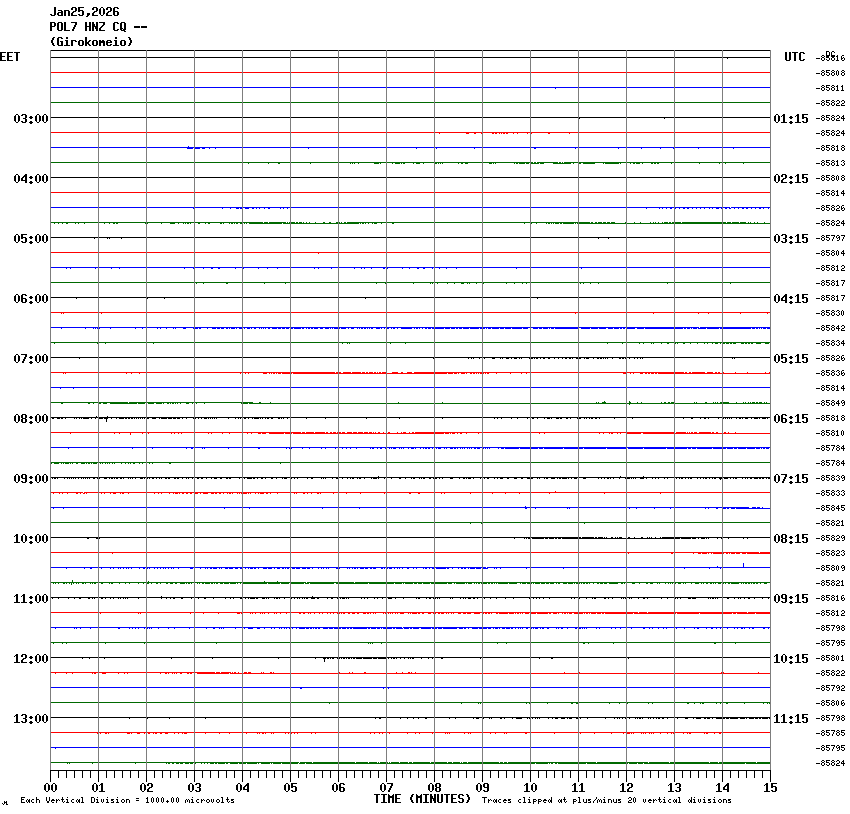Click the 10:00 EET row label
The image size is (850, 814).
(x=30, y=539)
